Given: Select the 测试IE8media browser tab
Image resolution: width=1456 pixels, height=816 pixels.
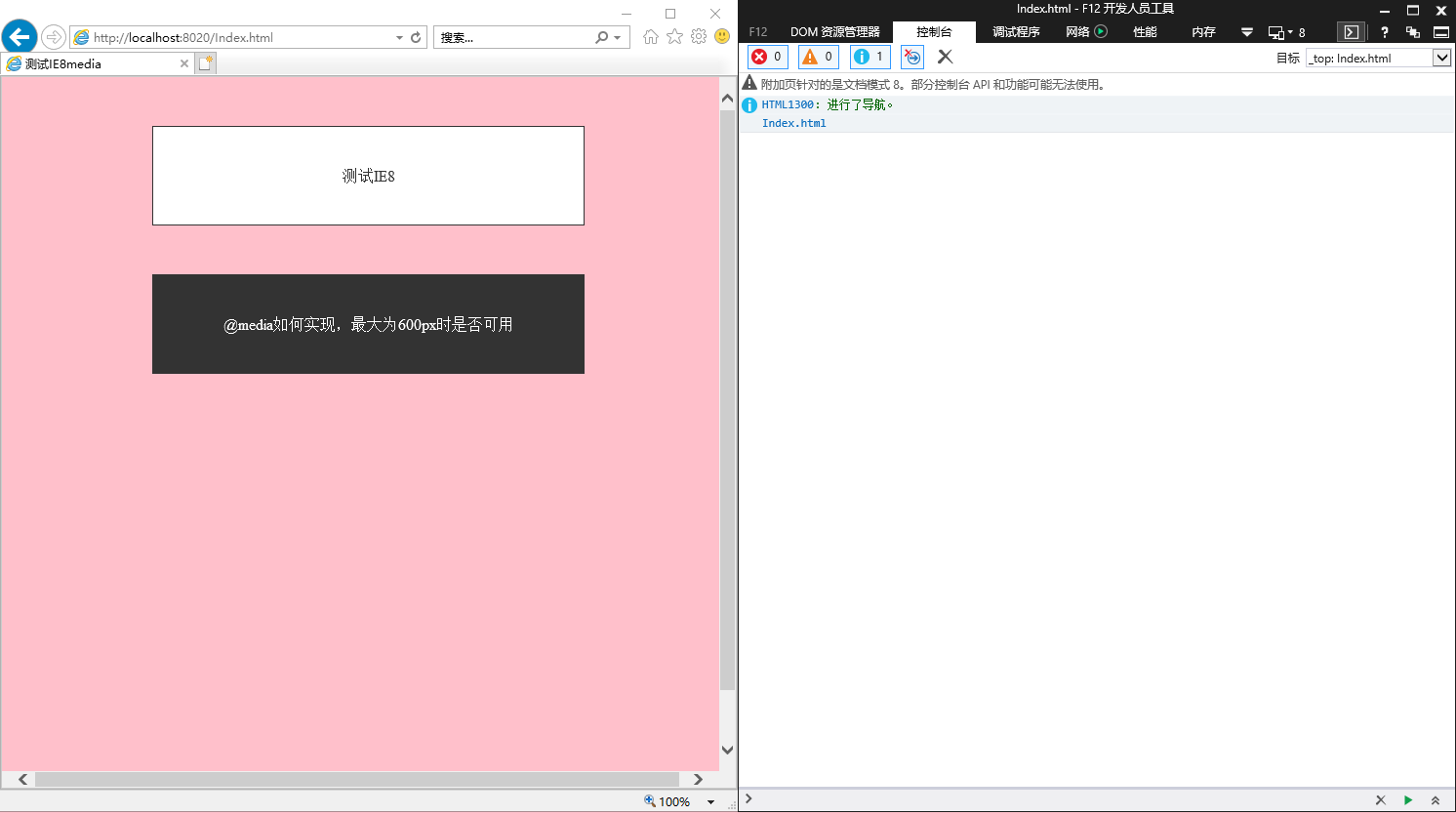Looking at the screenshot, I should [97, 63].
